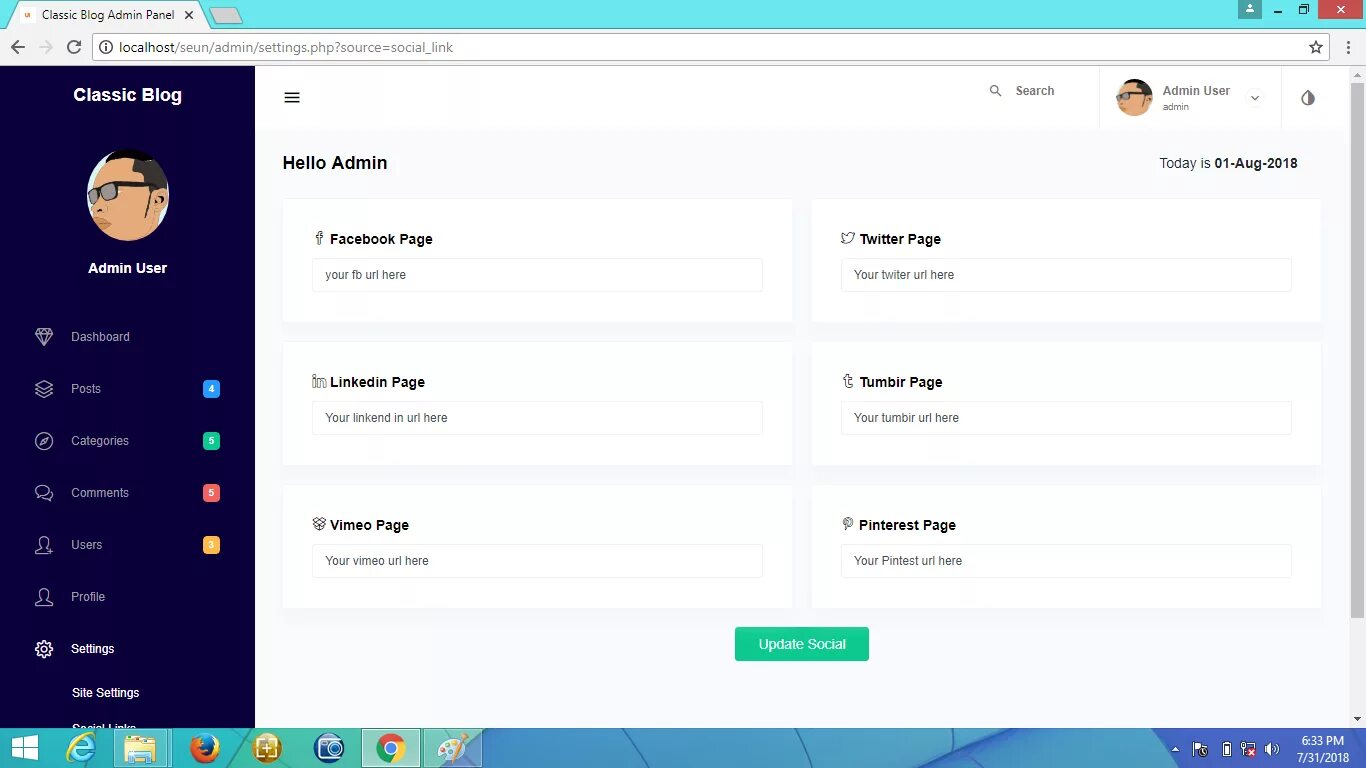1366x768 pixels.
Task: Click into the Twitter URL field
Action: (1066, 275)
